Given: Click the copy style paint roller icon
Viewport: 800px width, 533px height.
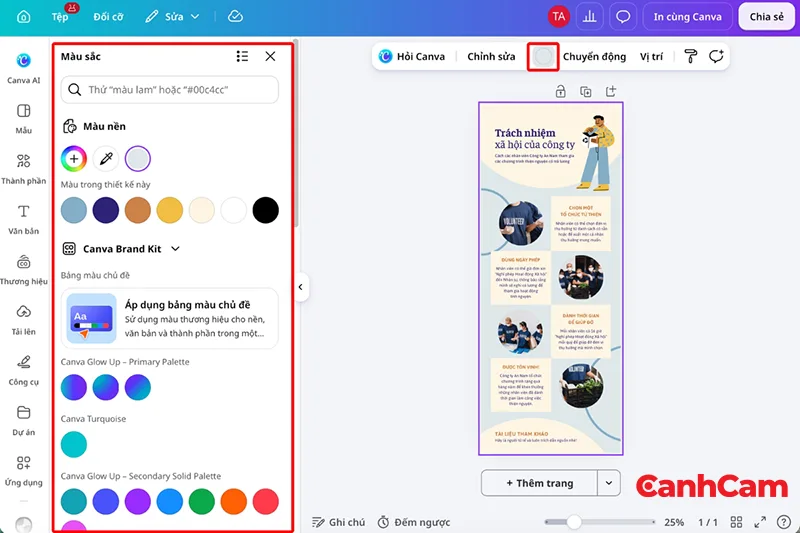Looking at the screenshot, I should coord(691,57).
